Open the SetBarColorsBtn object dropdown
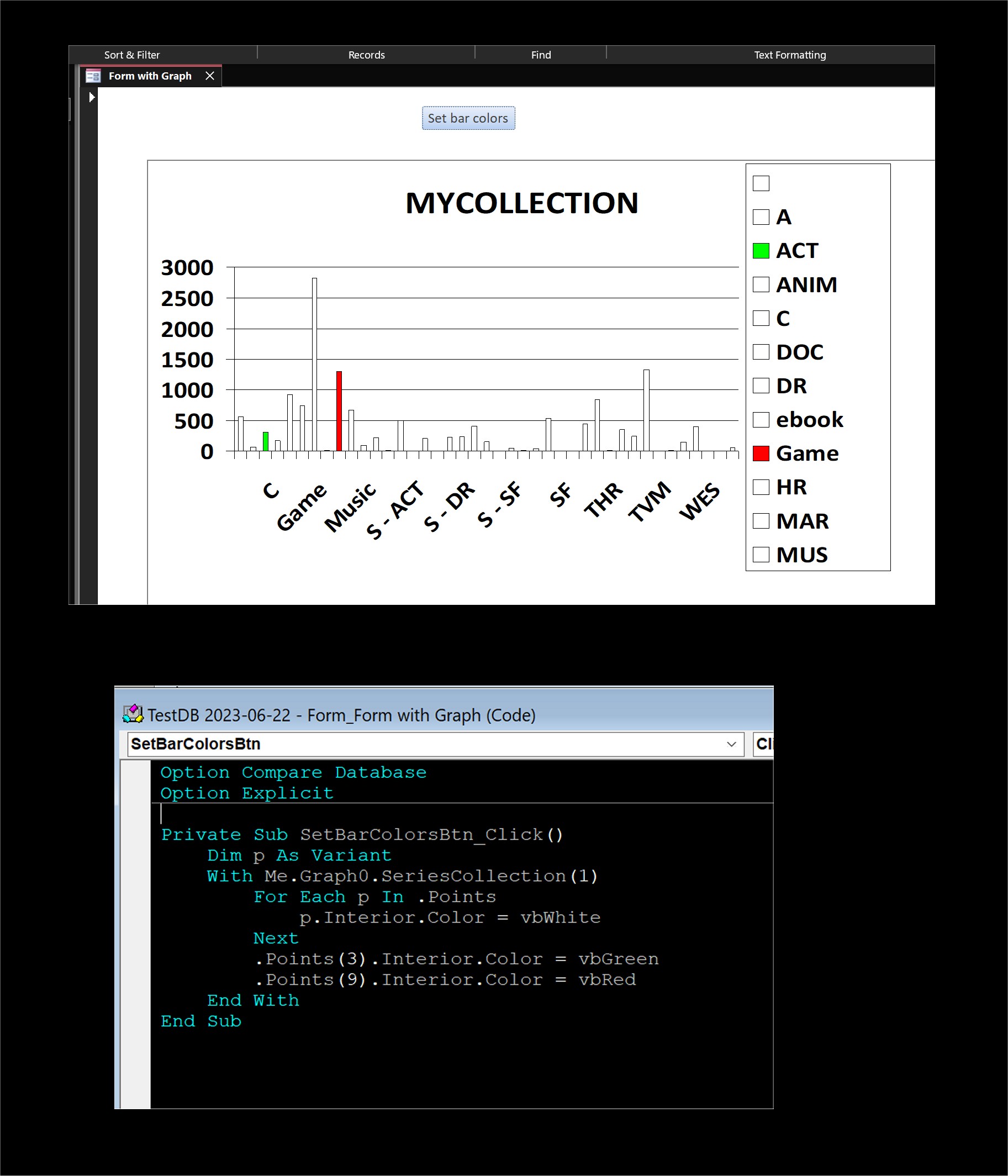1008x1176 pixels. tap(731, 744)
